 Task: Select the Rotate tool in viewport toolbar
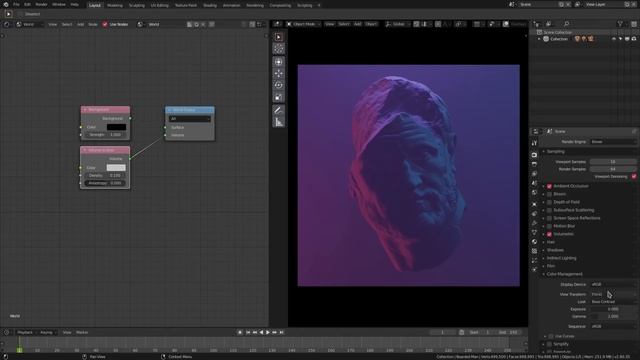click(x=279, y=85)
